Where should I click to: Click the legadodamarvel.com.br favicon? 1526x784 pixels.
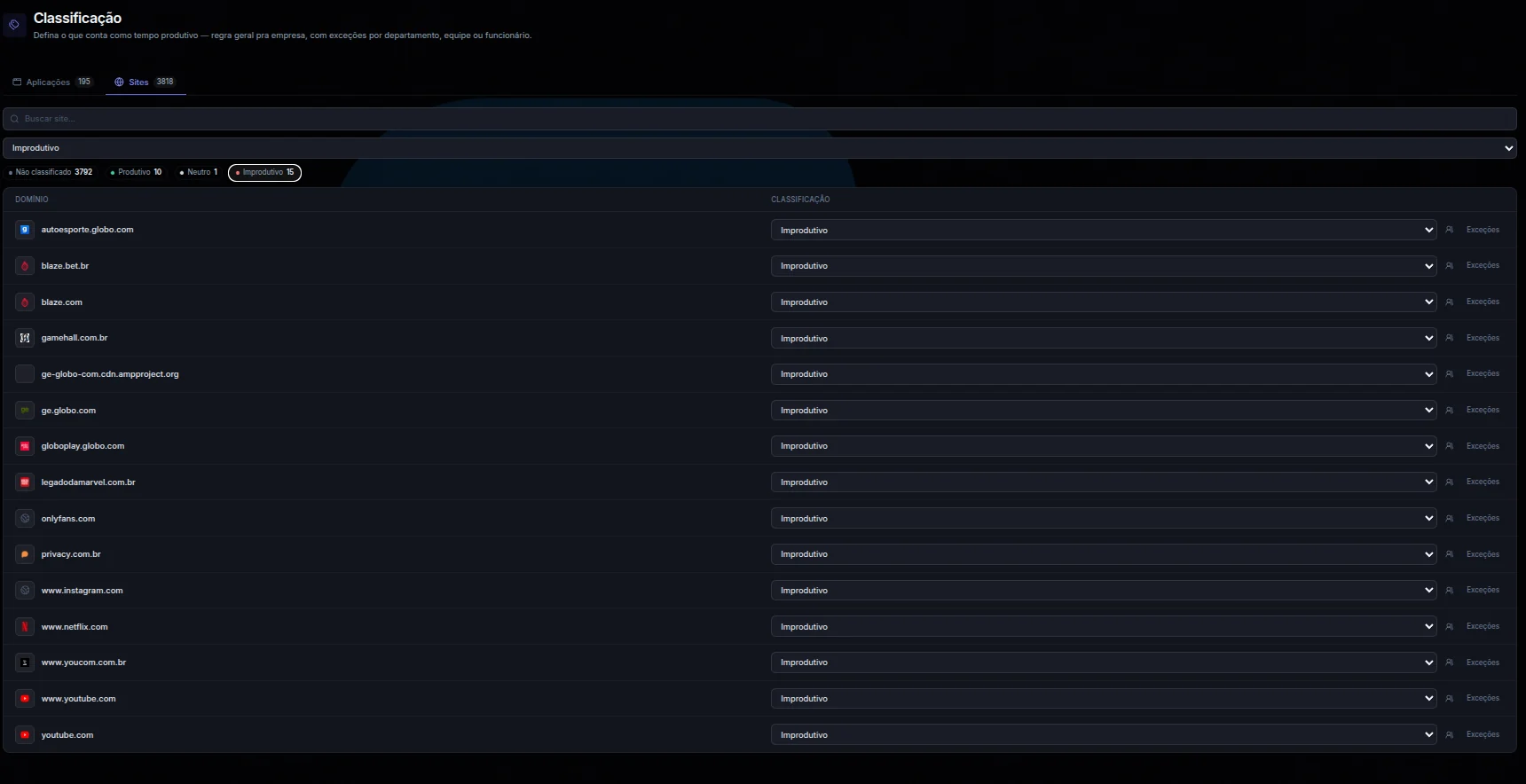(x=25, y=482)
